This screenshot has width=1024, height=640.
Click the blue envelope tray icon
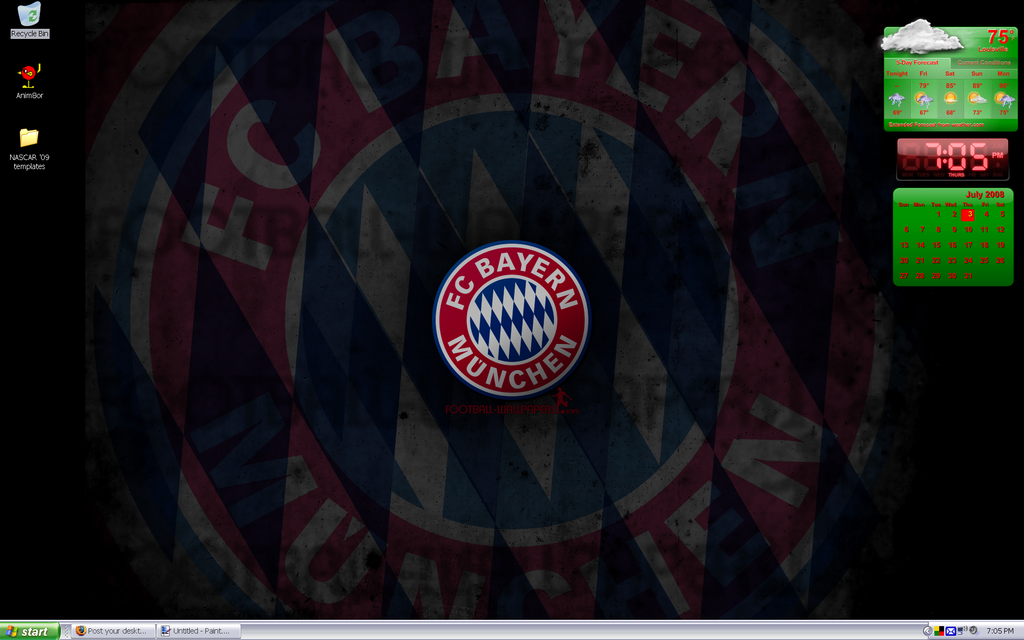point(951,631)
